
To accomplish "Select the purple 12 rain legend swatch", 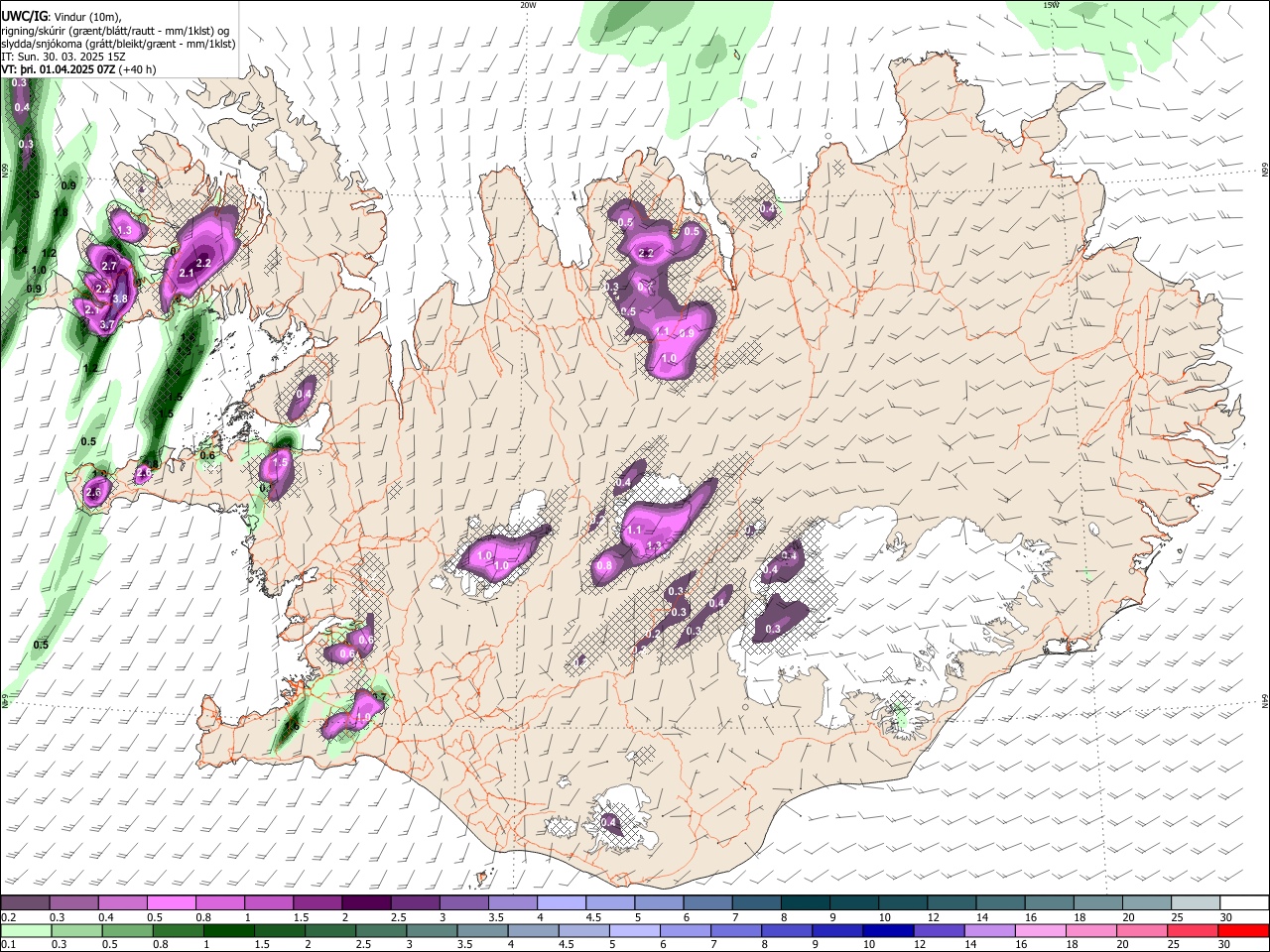I will [938, 931].
